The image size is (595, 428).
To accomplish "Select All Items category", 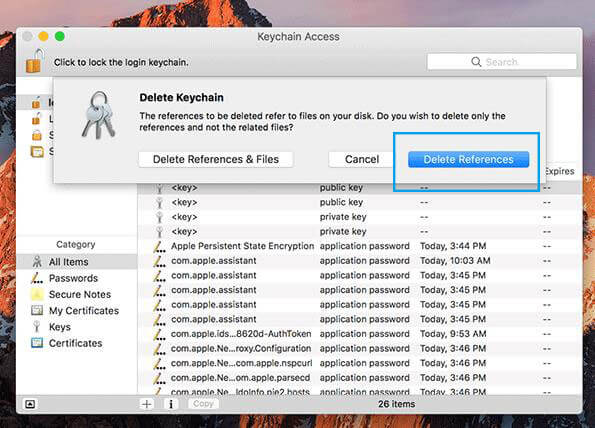I will pyautogui.click(x=77, y=262).
